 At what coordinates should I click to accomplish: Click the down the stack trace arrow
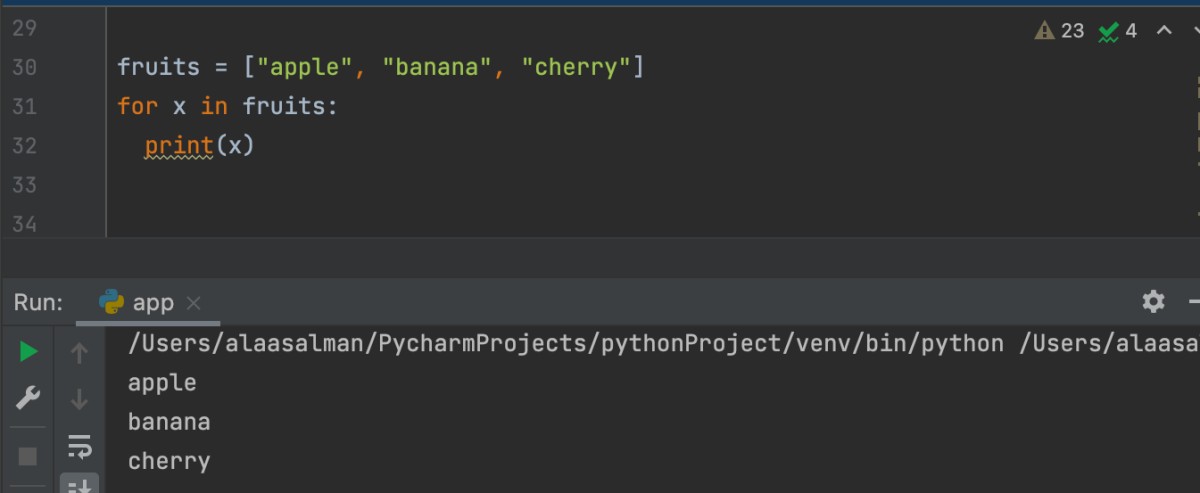(x=80, y=400)
